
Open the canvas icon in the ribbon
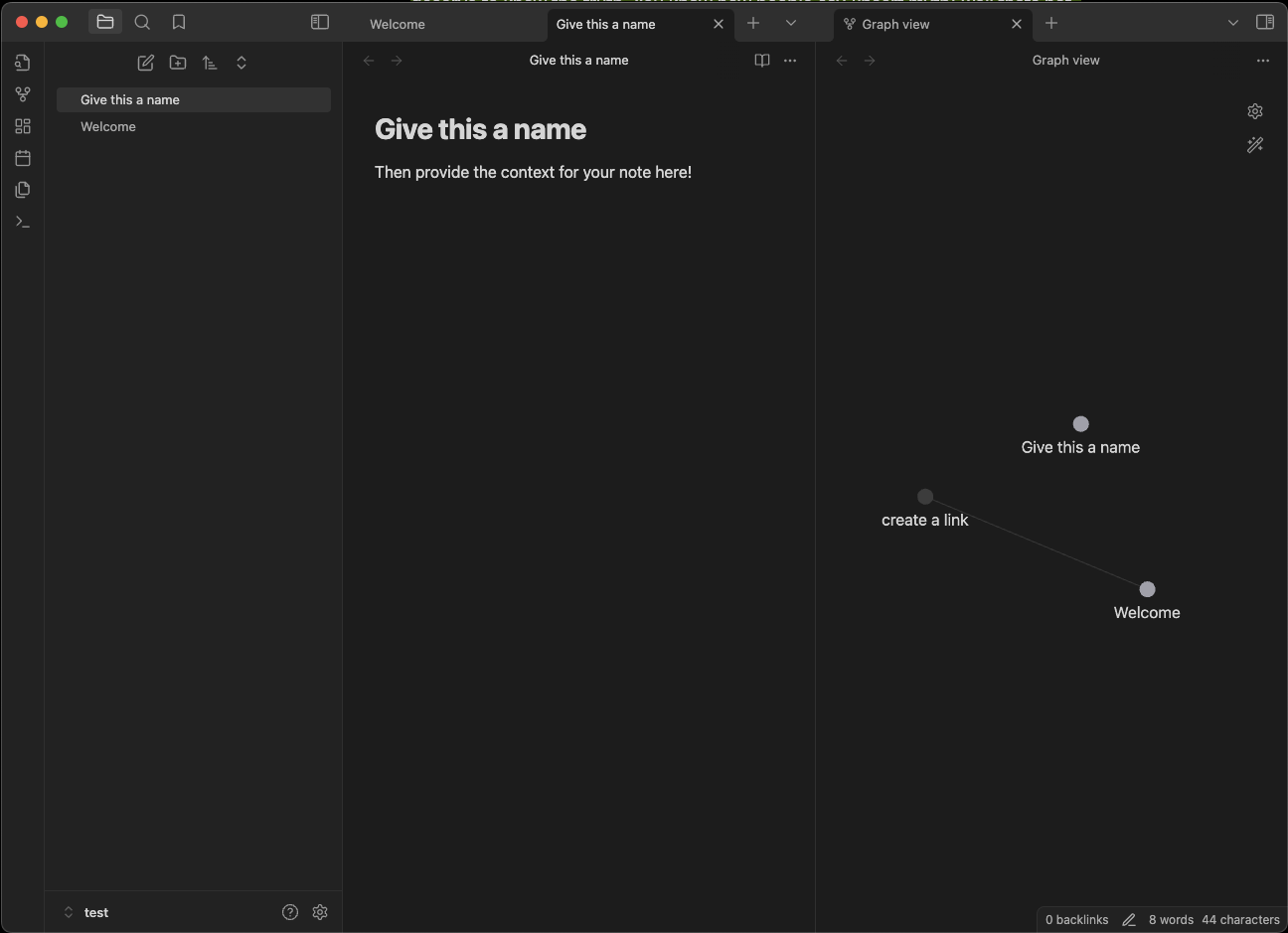[23, 126]
